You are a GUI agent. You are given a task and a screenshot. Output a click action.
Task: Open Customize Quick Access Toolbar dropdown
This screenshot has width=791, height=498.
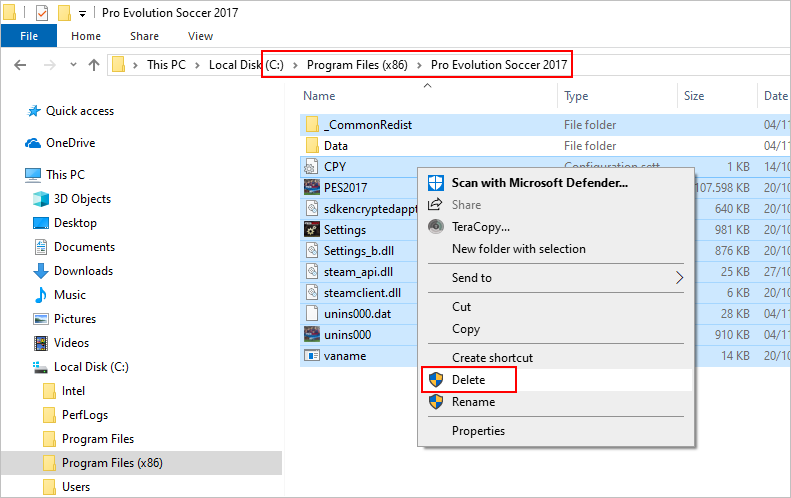pyautogui.click(x=82, y=14)
